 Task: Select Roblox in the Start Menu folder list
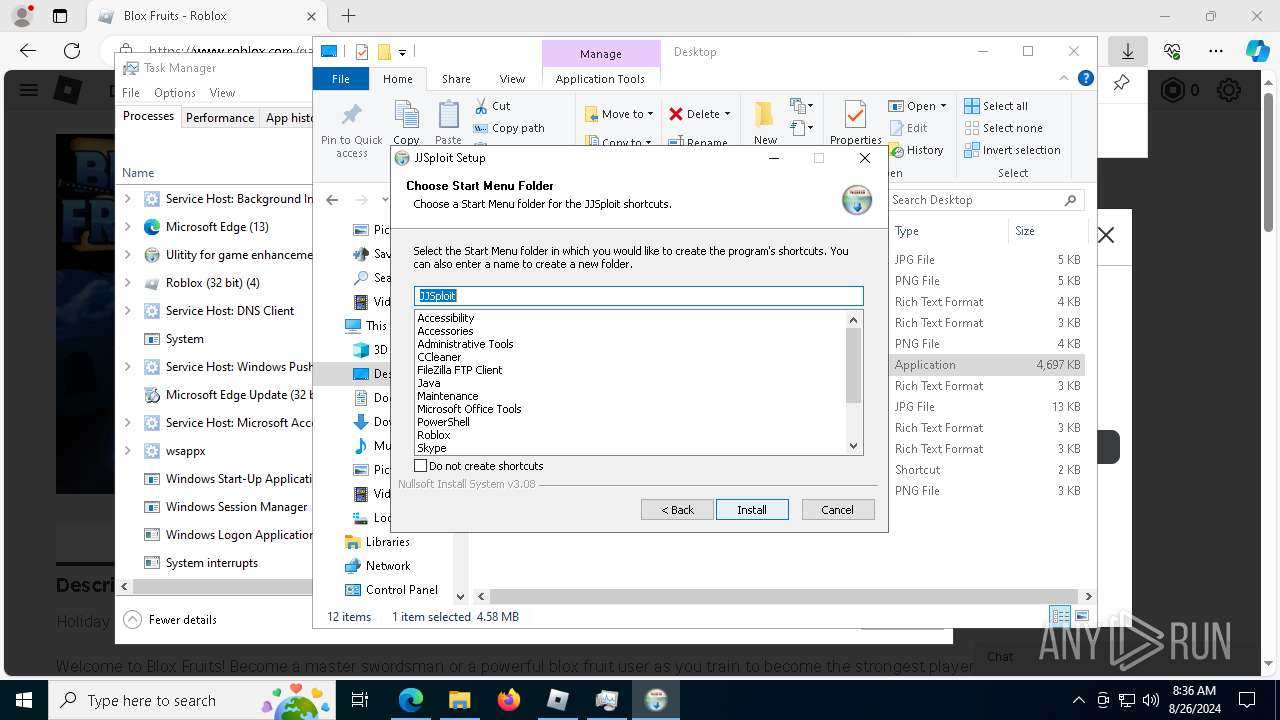click(434, 435)
